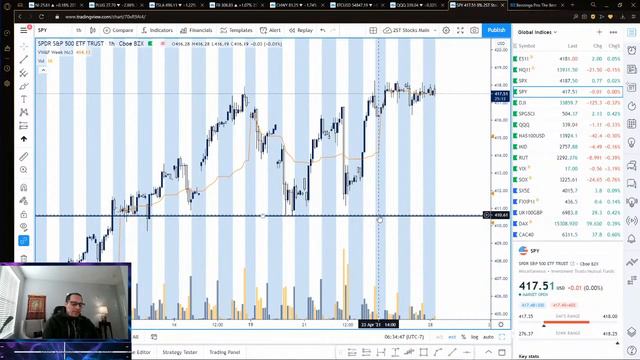The image size is (640, 360).
Task: Open the Financials menu
Action: (196, 30)
